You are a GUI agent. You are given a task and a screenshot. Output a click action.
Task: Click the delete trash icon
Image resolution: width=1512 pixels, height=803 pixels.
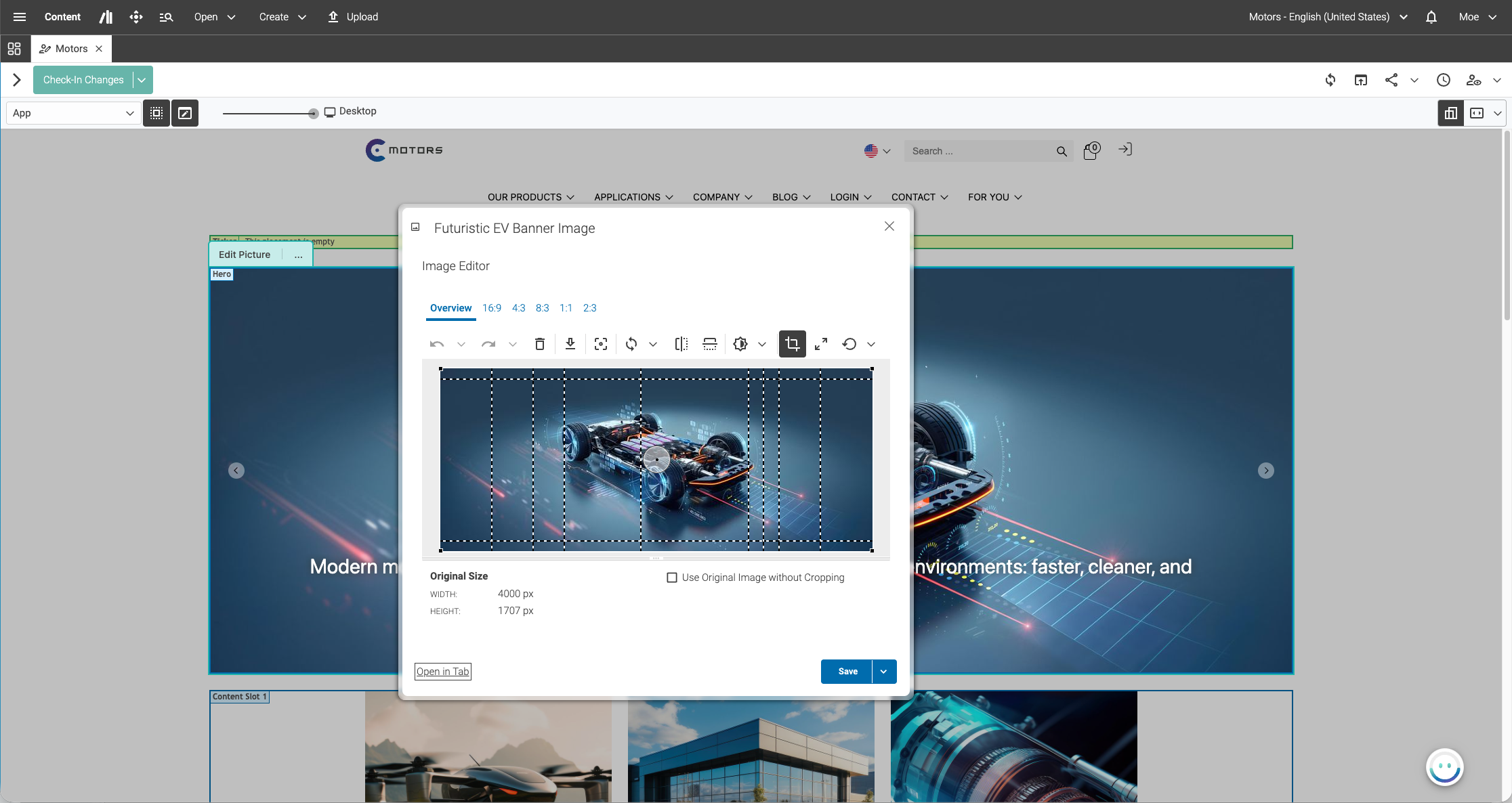click(x=539, y=344)
